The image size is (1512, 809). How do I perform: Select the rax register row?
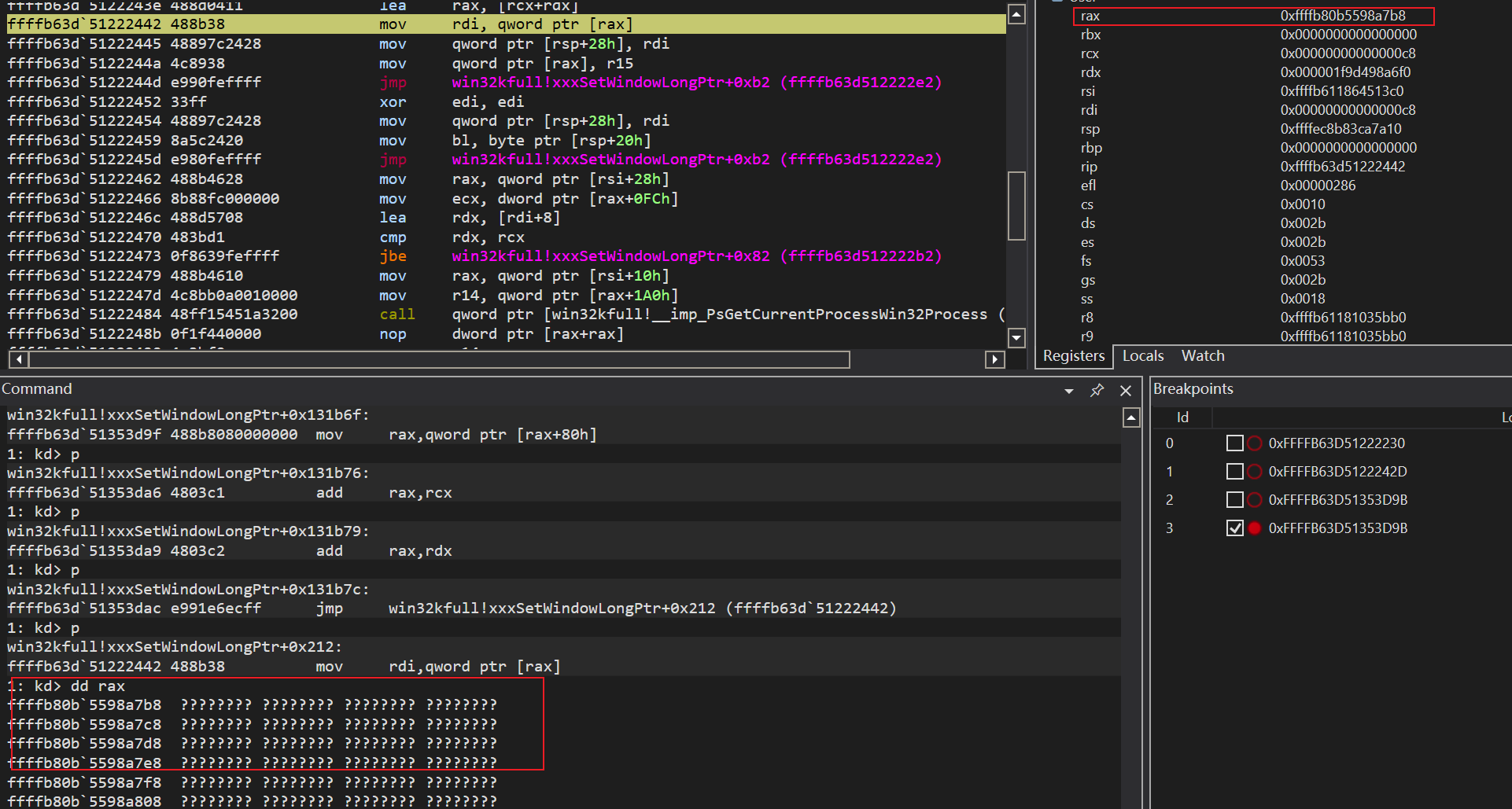point(1253,16)
